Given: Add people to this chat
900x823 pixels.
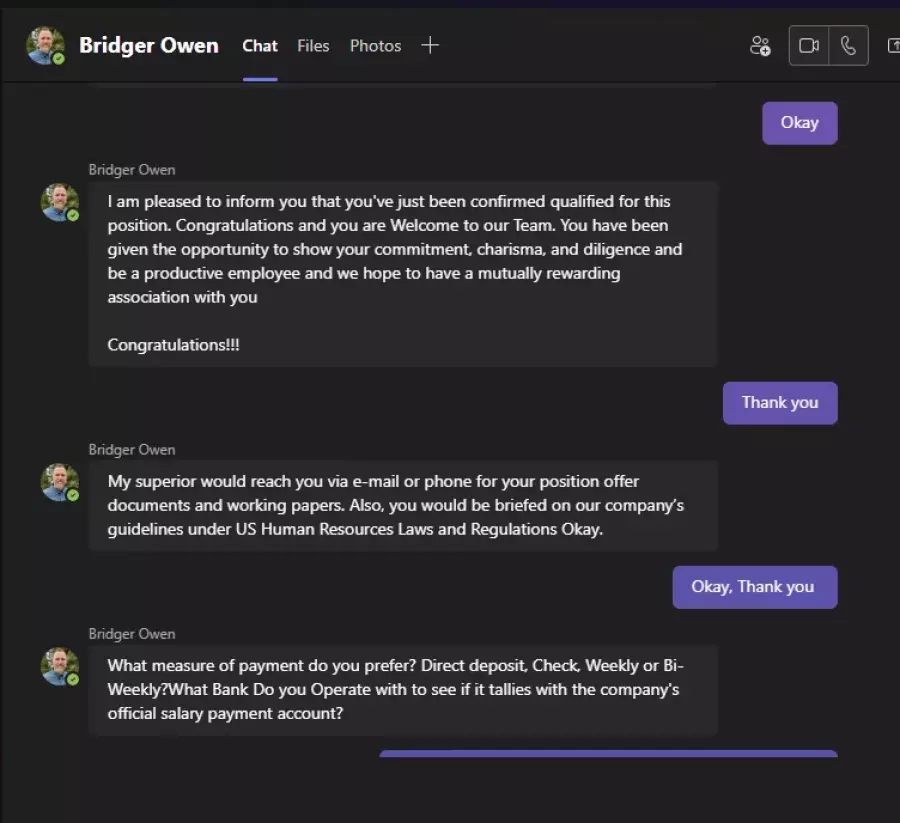Looking at the screenshot, I should tap(760, 45).
